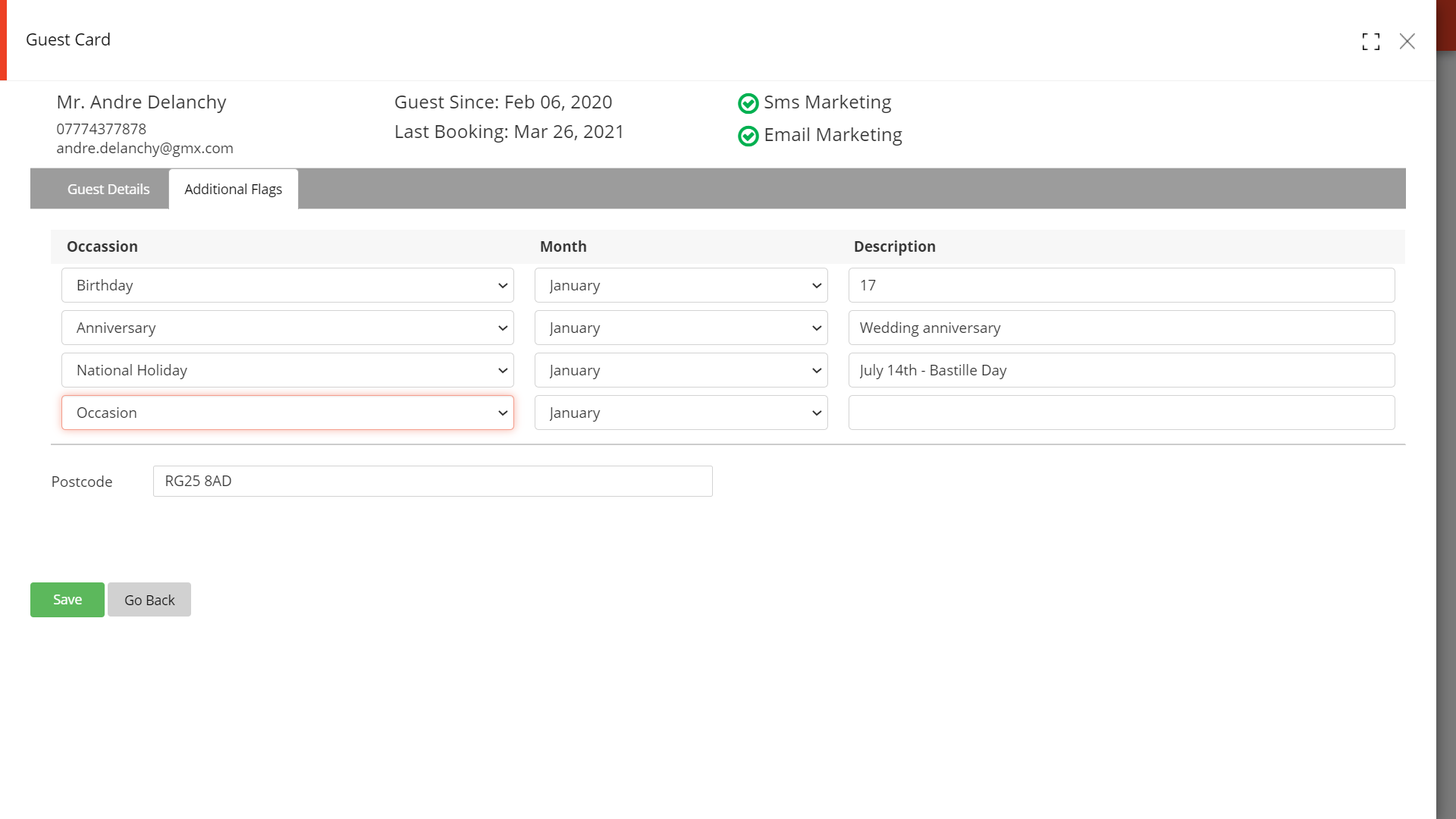Viewport: 1456px width, 819px height.
Task: Open the month dropdown in Birthday row
Action: click(681, 285)
